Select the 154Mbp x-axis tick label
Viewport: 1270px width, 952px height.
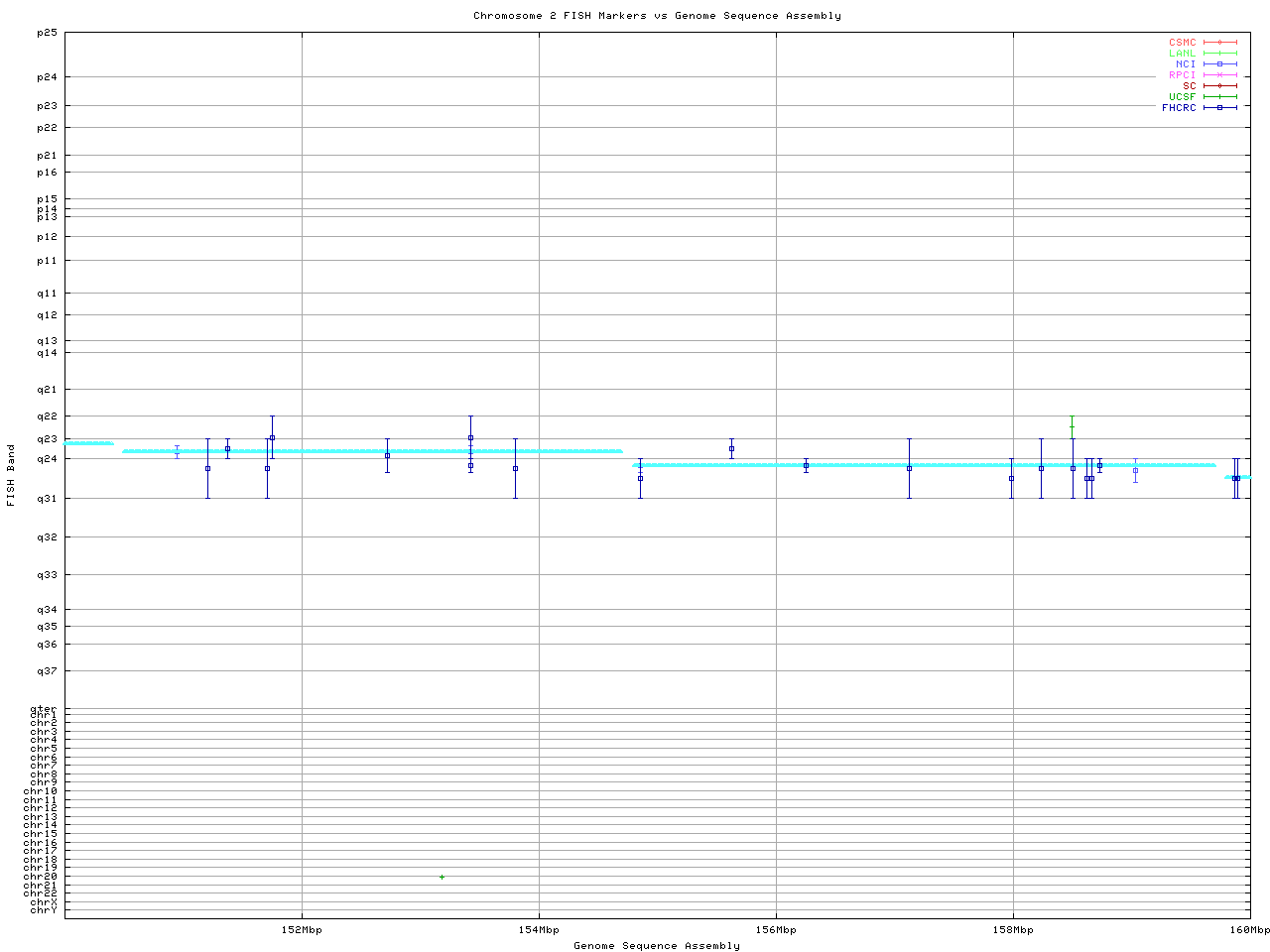(x=539, y=930)
